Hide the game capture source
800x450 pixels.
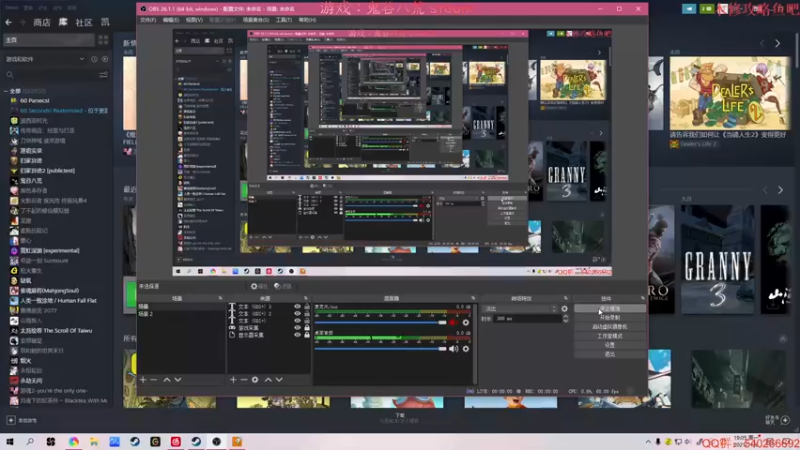(x=297, y=328)
